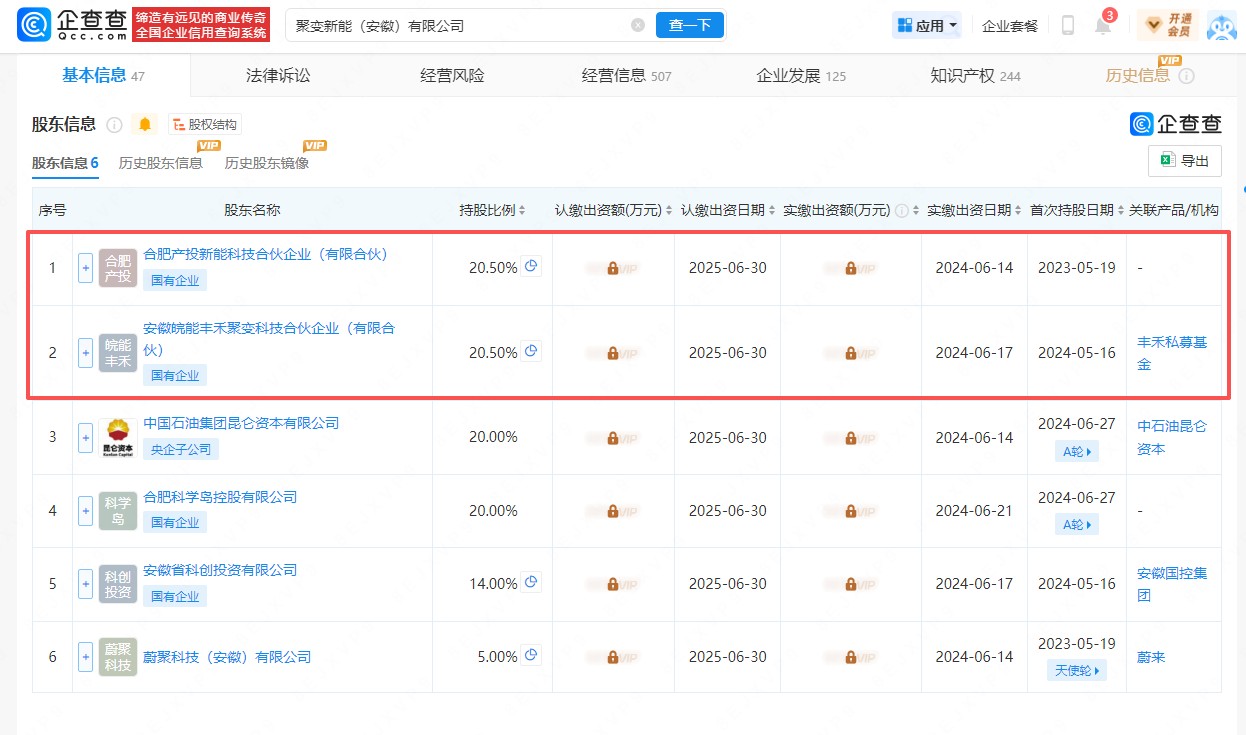1246x735 pixels.
Task: Click the company name search input field
Action: [x=460, y=26]
